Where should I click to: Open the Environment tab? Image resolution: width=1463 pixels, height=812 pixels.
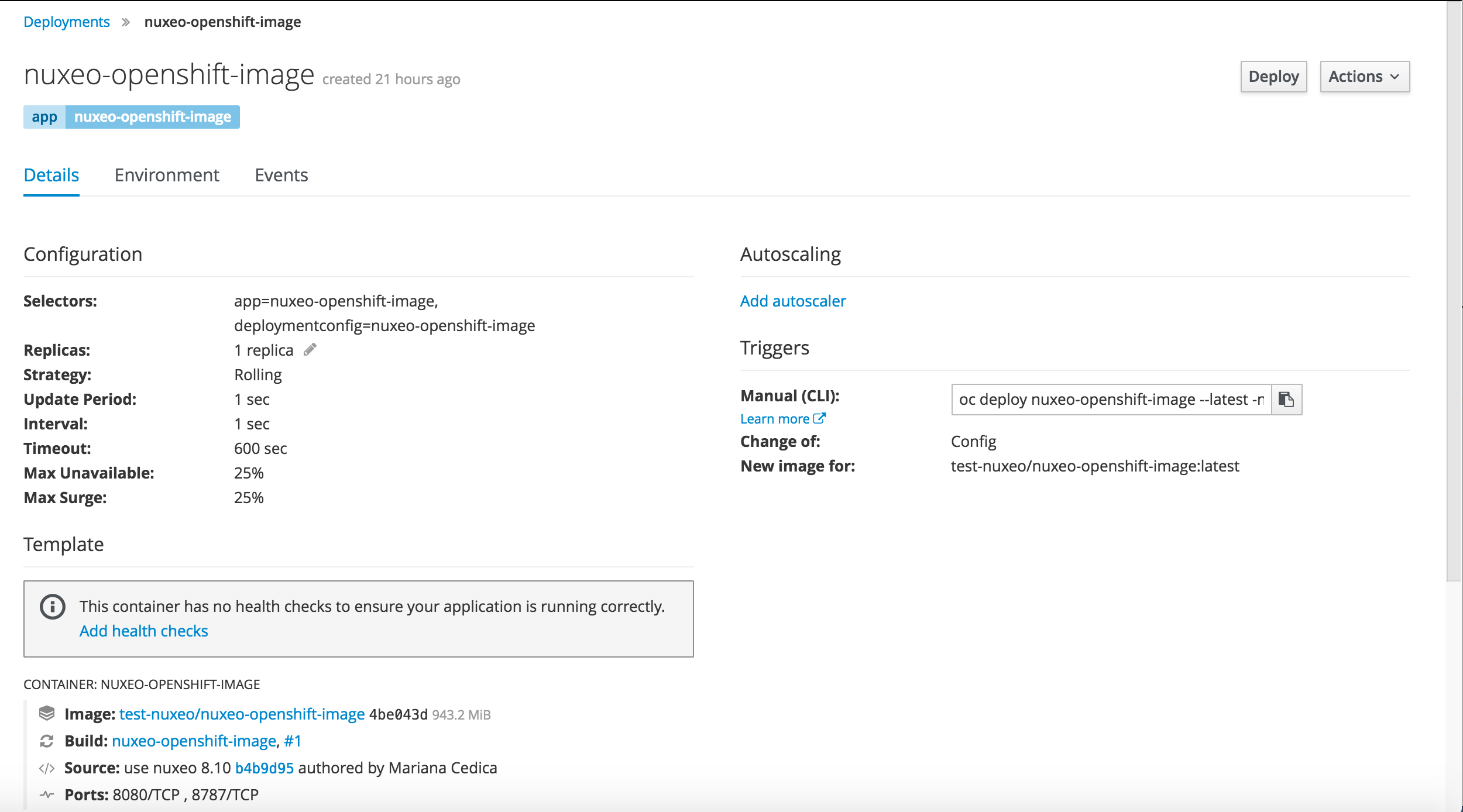167,175
